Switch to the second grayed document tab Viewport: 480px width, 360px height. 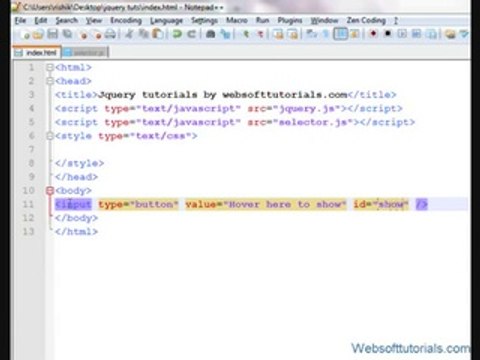pos(85,53)
